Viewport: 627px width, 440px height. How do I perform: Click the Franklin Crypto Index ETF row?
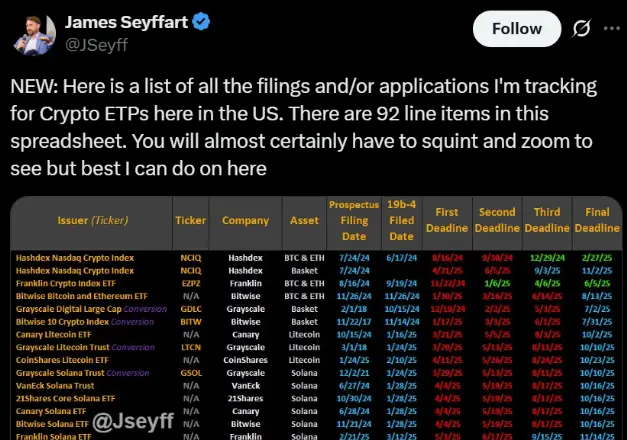[x=316, y=283]
